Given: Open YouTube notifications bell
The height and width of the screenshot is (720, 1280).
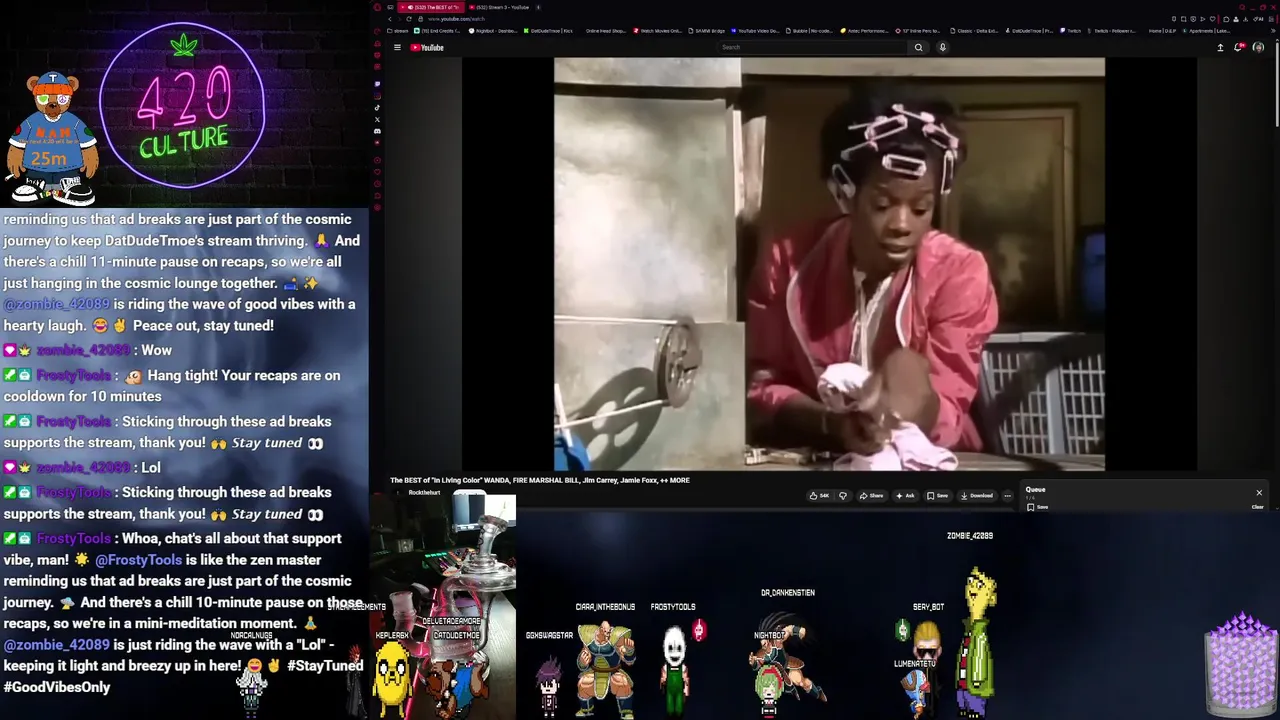Looking at the screenshot, I should tap(1239, 47).
